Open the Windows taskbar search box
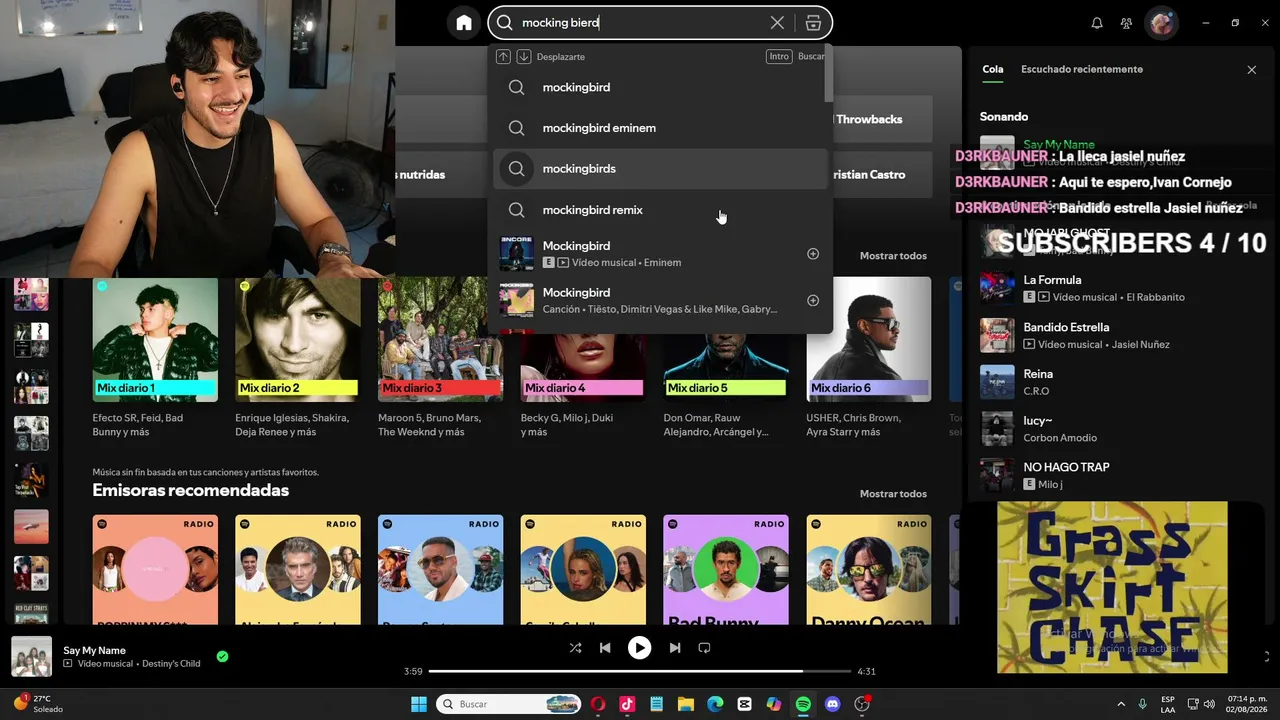This screenshot has width=1280, height=720. tap(510, 704)
